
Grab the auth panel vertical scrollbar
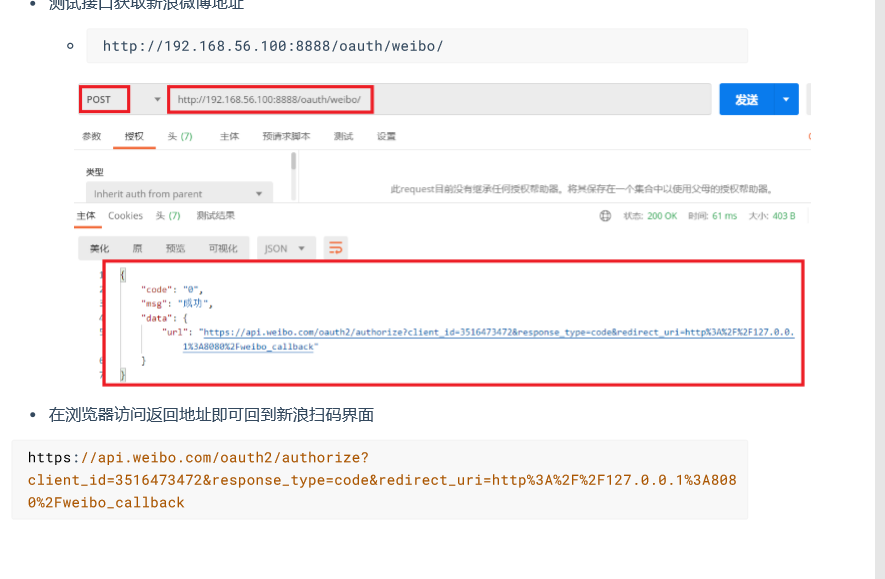(293, 162)
